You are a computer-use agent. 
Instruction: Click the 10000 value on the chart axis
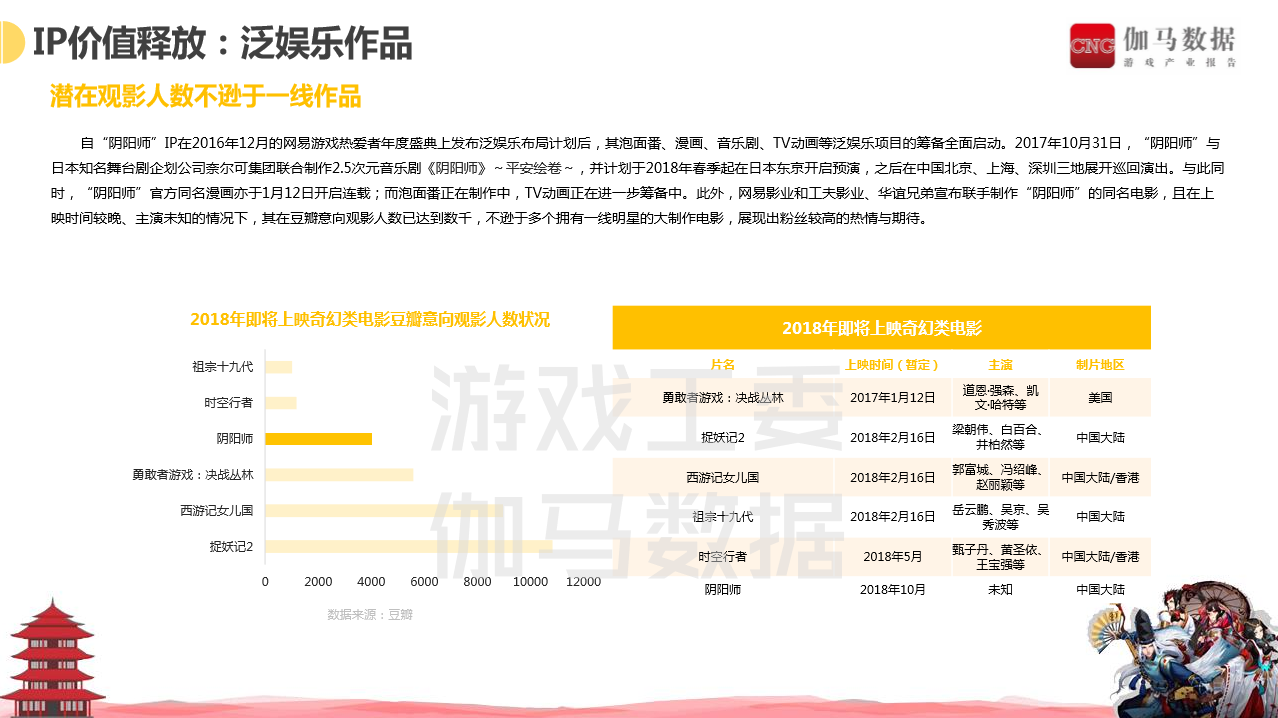(530, 582)
